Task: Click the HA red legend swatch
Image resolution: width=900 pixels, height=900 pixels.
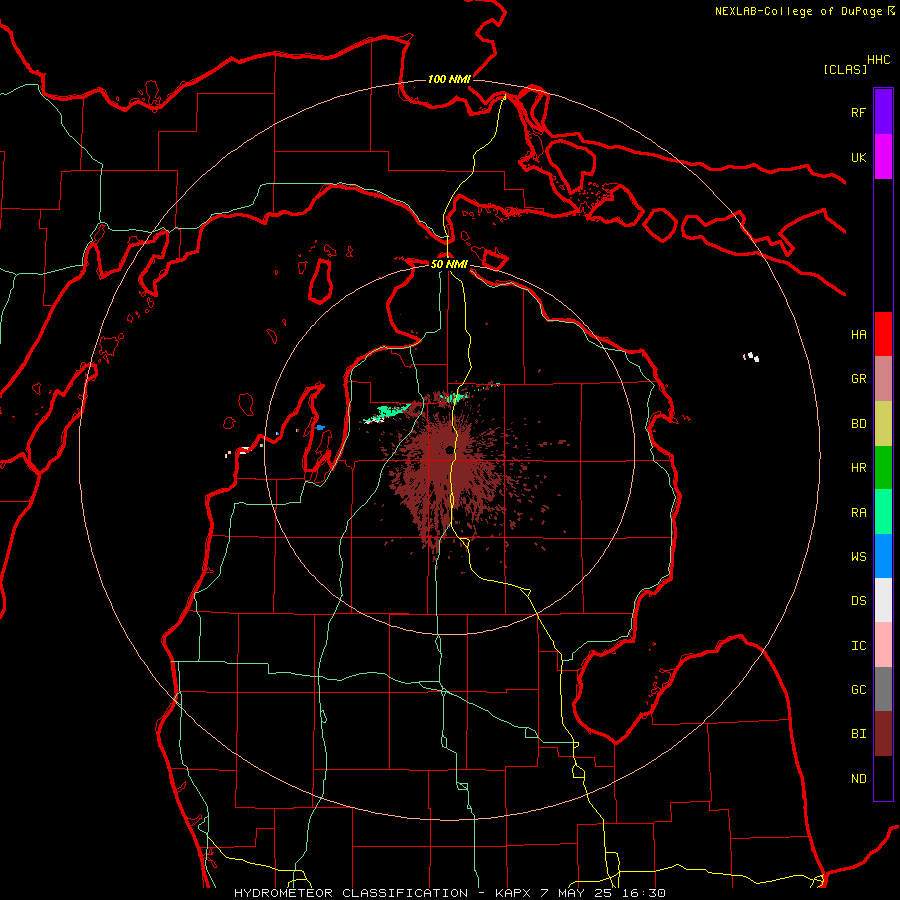Action: (883, 334)
